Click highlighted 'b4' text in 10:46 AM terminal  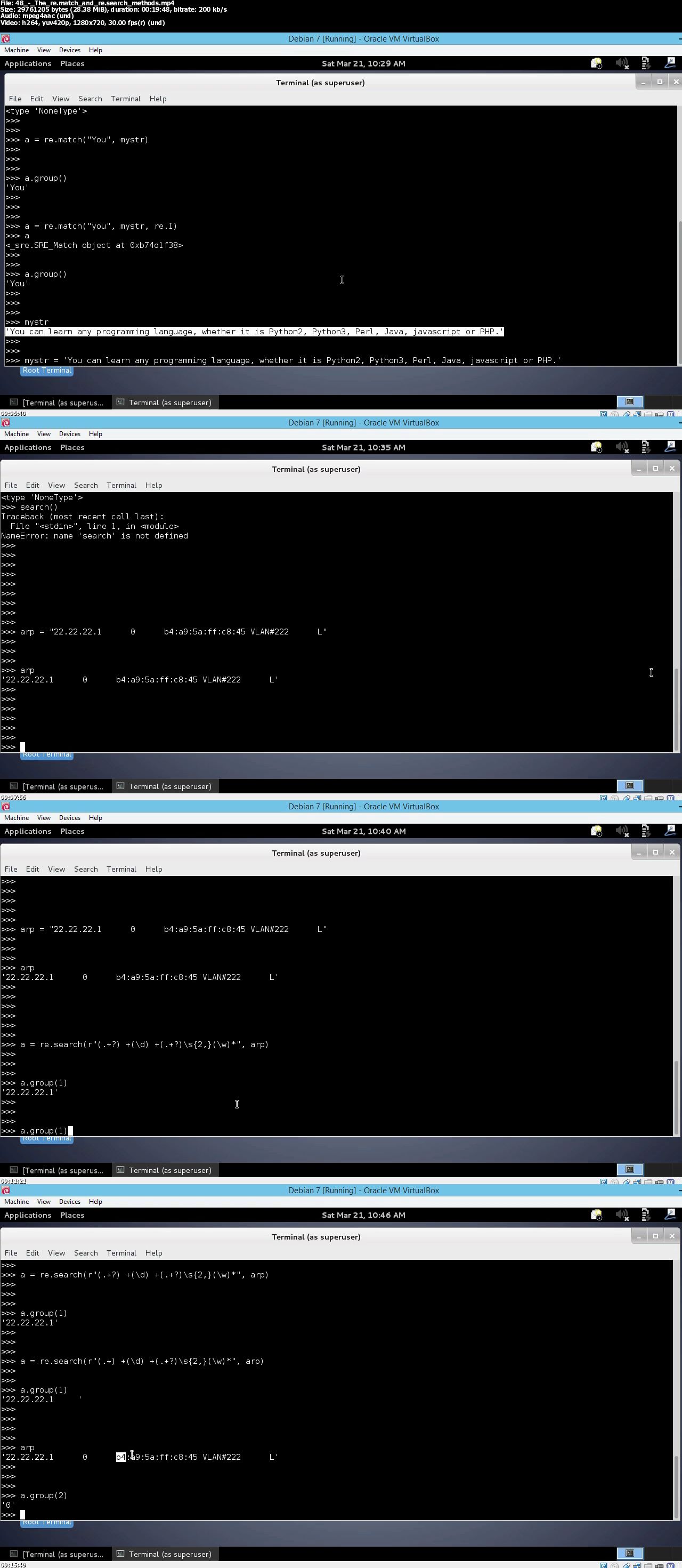pos(120,1457)
